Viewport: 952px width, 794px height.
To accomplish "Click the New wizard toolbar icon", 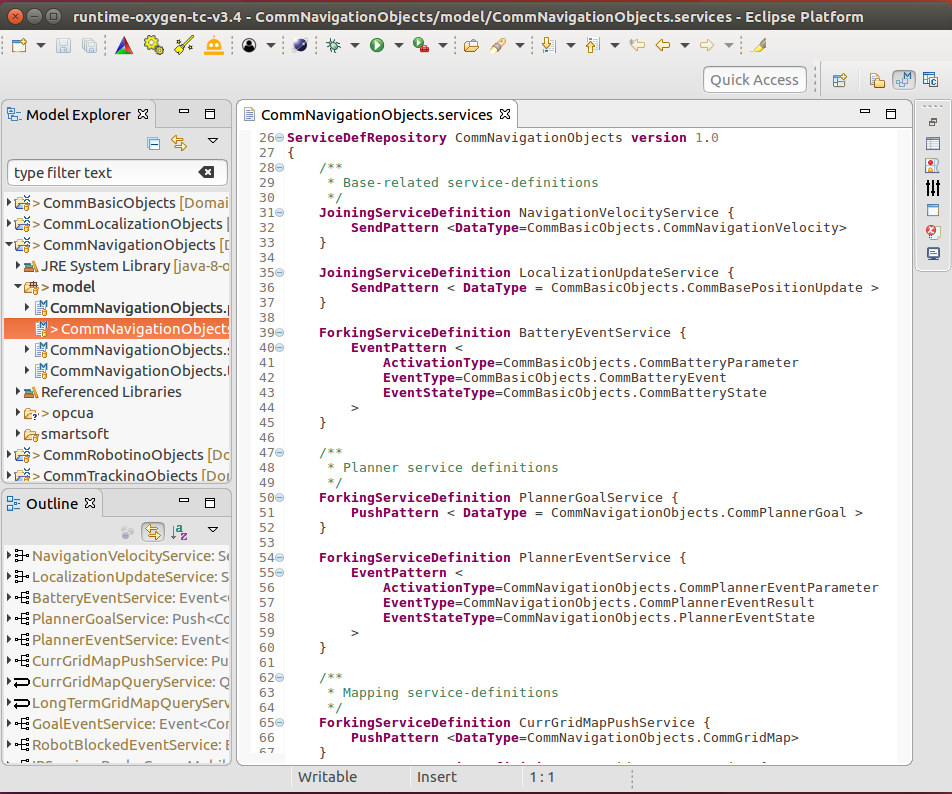I will click(x=19, y=46).
